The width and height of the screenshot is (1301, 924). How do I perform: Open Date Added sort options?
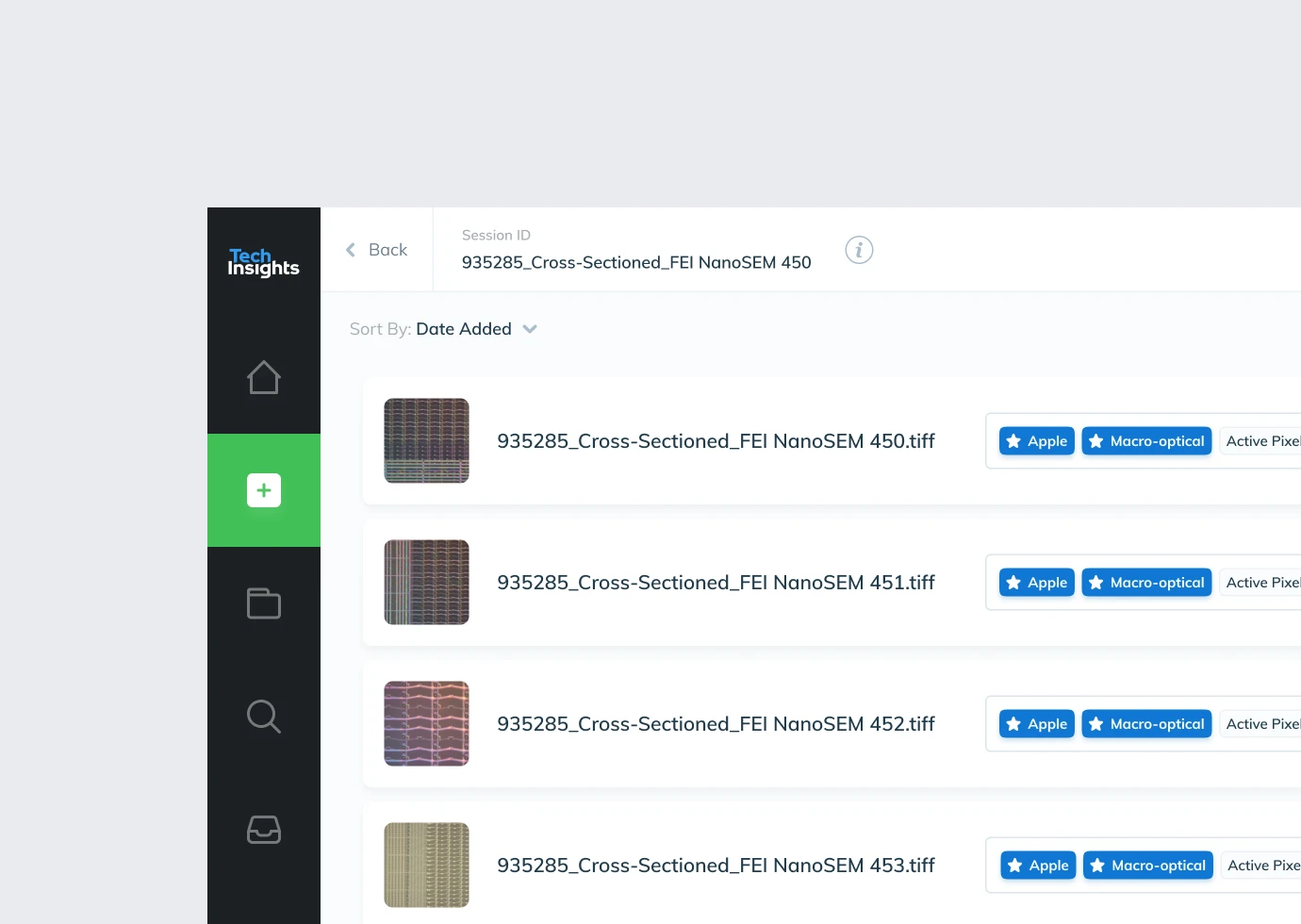pyautogui.click(x=464, y=329)
